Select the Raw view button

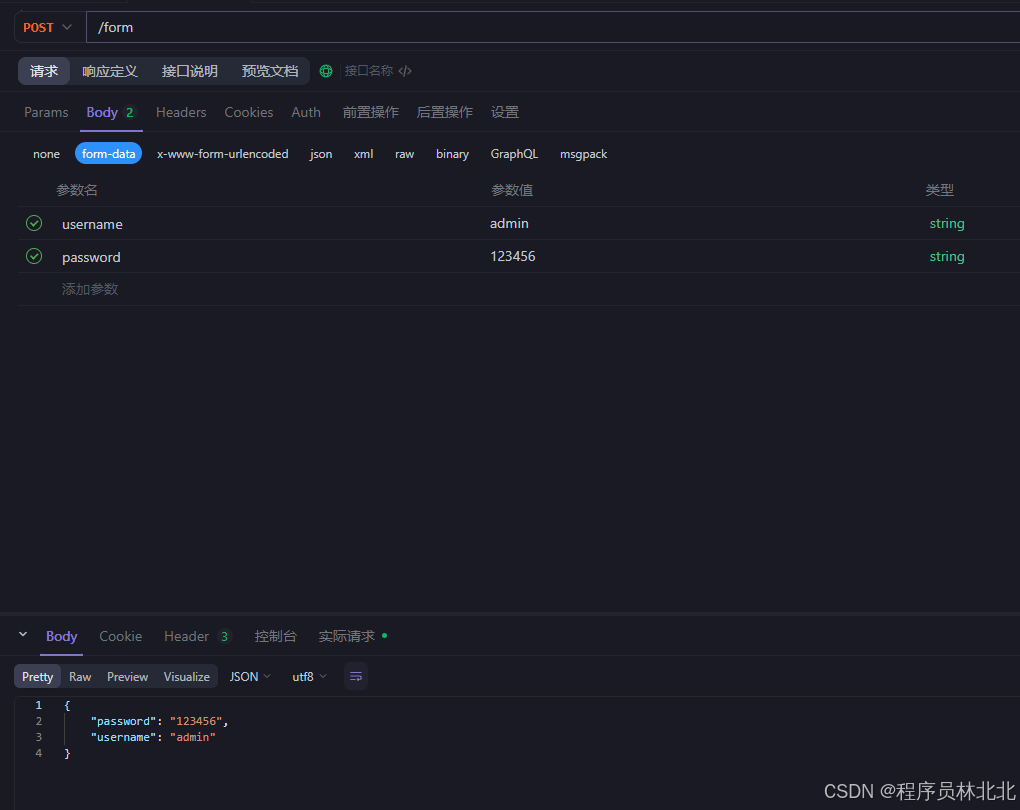coord(80,677)
